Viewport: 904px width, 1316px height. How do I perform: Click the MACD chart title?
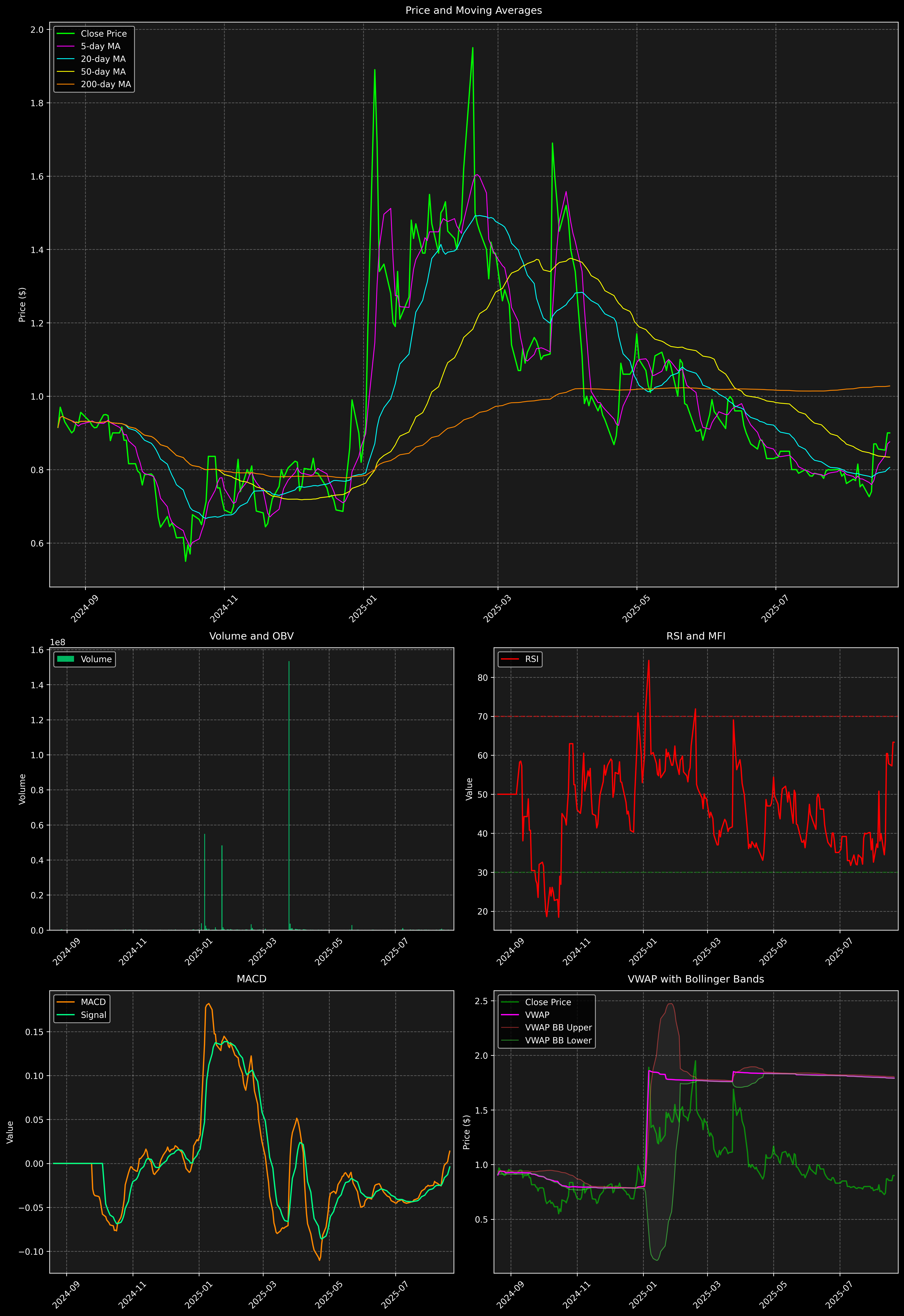pos(252,979)
